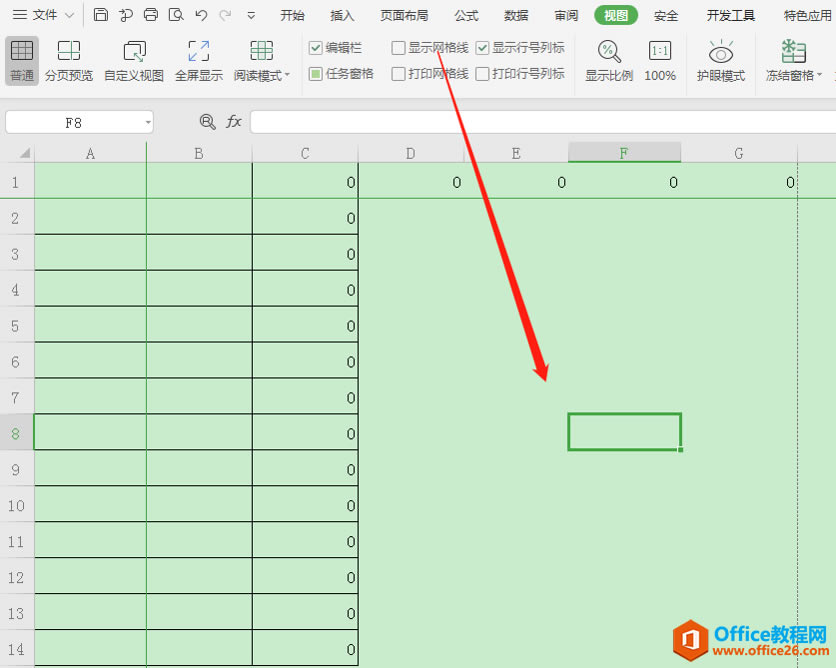Open the 审阅 Review tab

pos(566,15)
